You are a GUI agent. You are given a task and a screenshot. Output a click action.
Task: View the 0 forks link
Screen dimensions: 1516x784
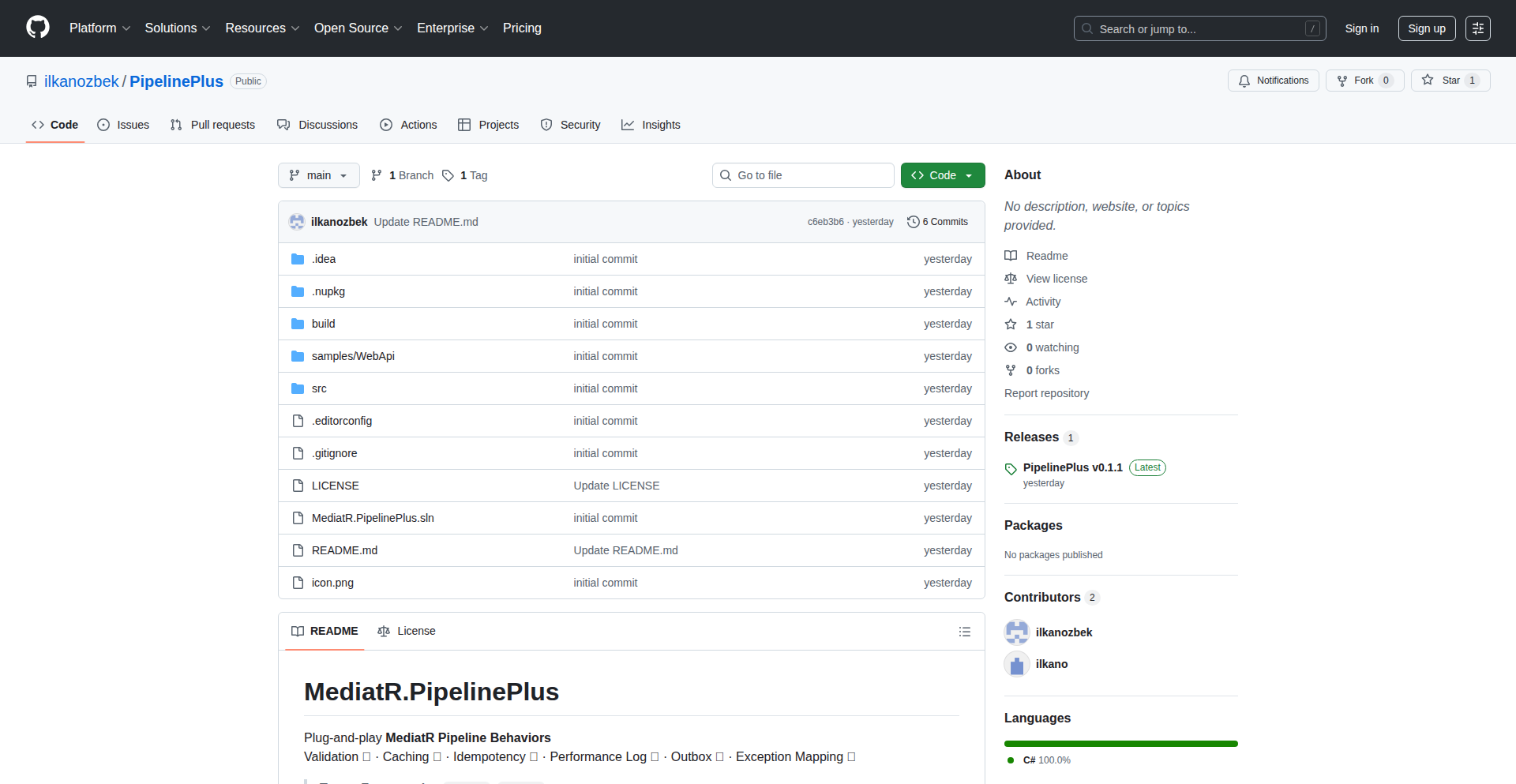click(x=1033, y=370)
